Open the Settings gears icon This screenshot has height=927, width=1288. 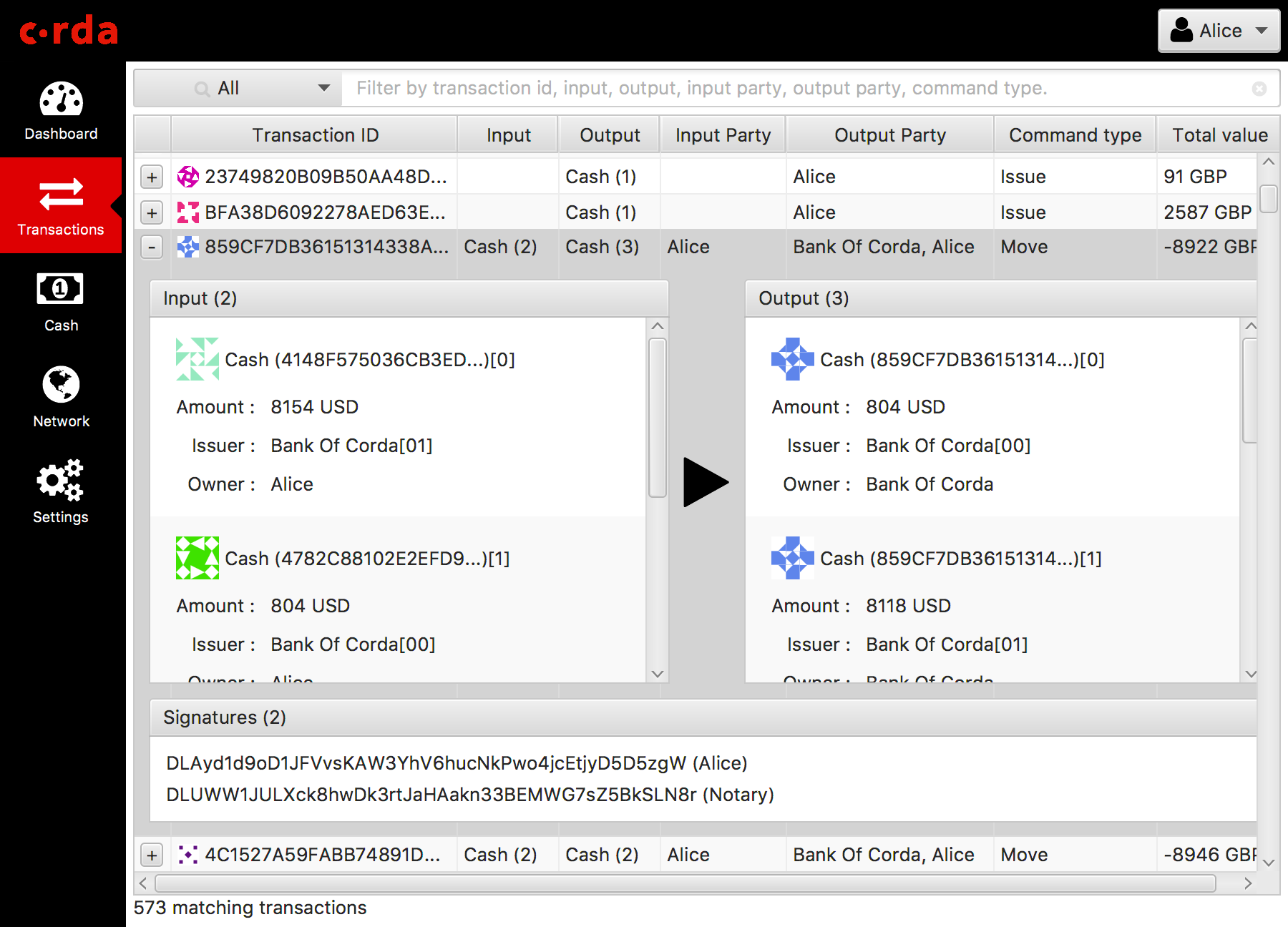click(x=60, y=479)
